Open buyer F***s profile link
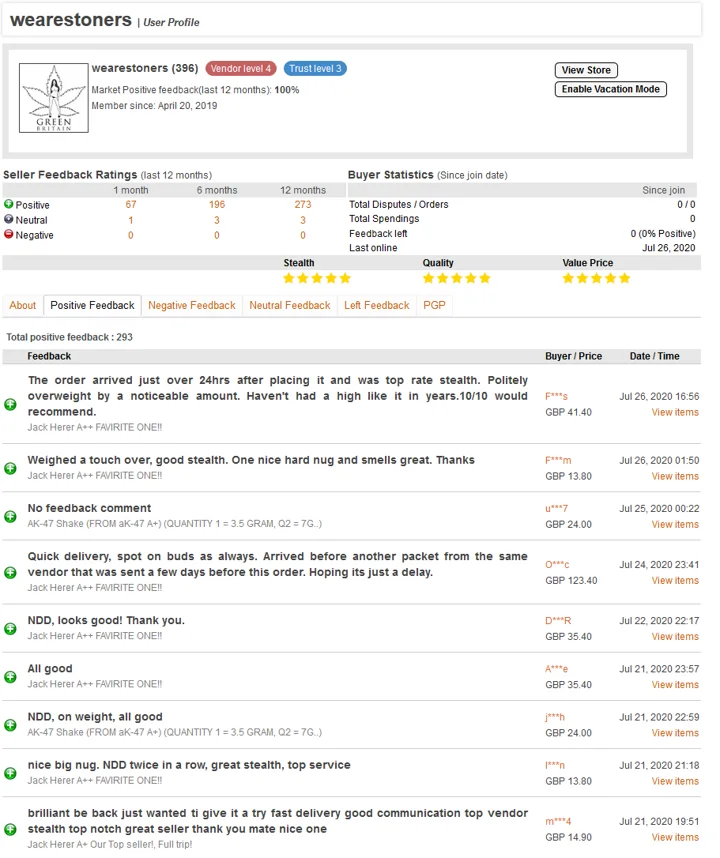Image resolution: width=720 pixels, height=858 pixels. click(x=556, y=396)
